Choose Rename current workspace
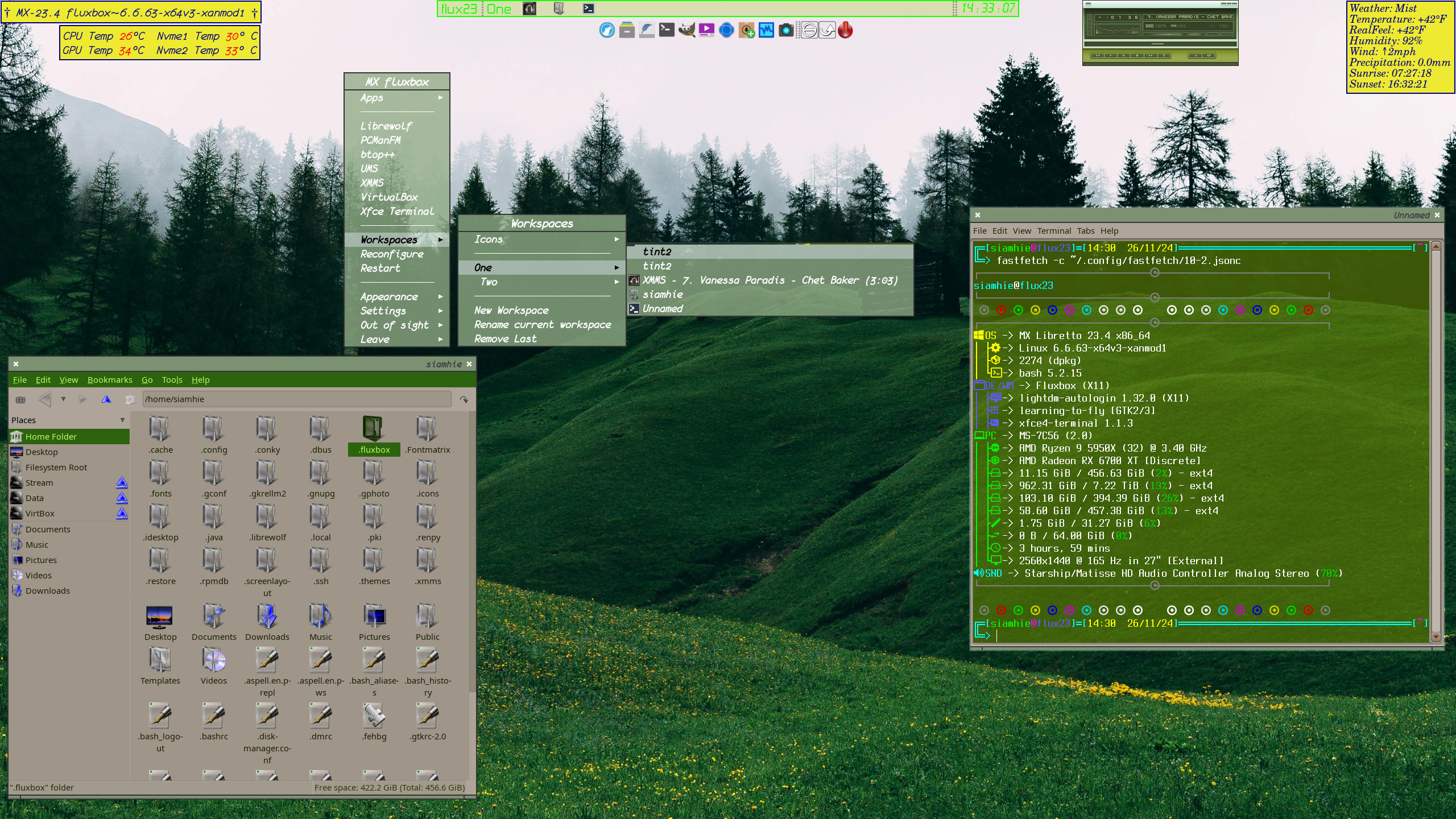The width and height of the screenshot is (1456, 819). pyautogui.click(x=542, y=325)
